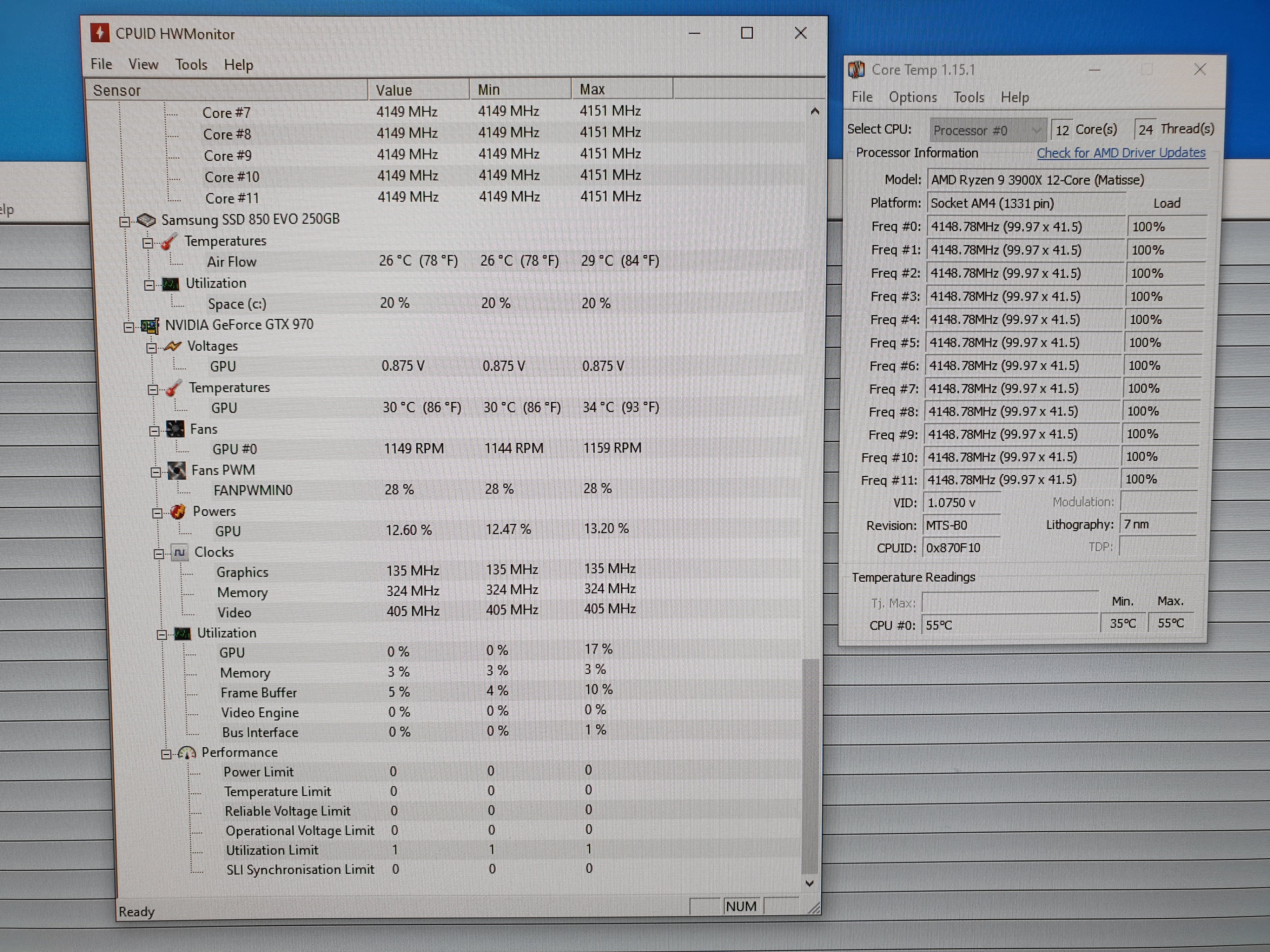Click the Clocks waveform icon
This screenshot has width=1270, height=952.
tap(180, 553)
